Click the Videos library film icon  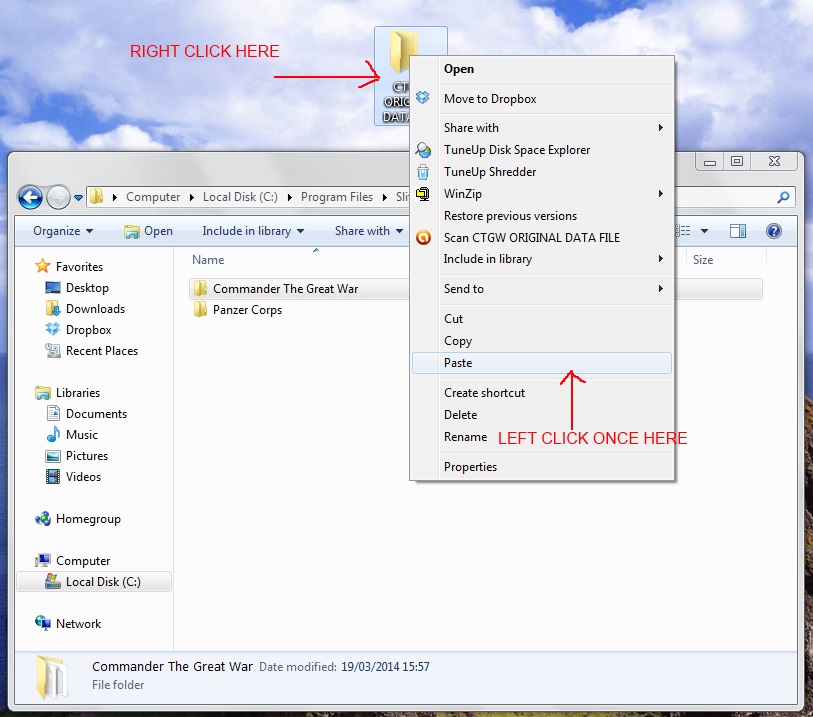(x=53, y=476)
